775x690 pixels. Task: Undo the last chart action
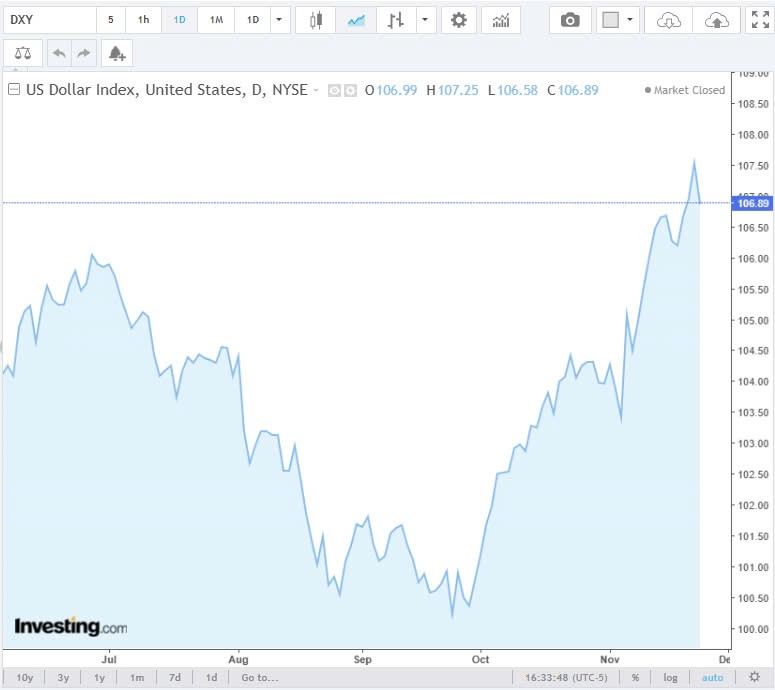(59, 53)
